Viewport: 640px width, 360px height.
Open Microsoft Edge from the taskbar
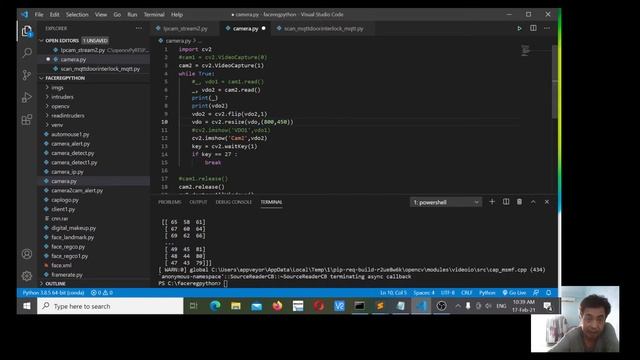[215, 306]
